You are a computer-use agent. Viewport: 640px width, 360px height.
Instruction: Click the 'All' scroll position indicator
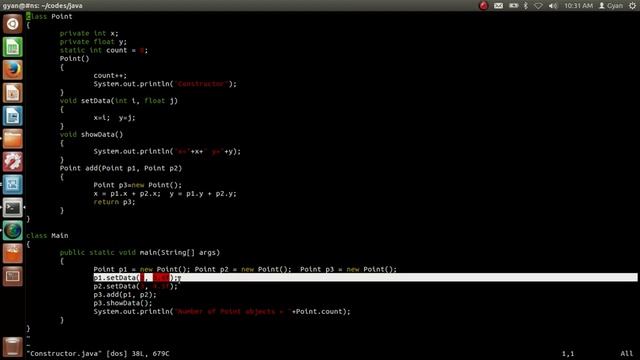pyautogui.click(x=627, y=353)
